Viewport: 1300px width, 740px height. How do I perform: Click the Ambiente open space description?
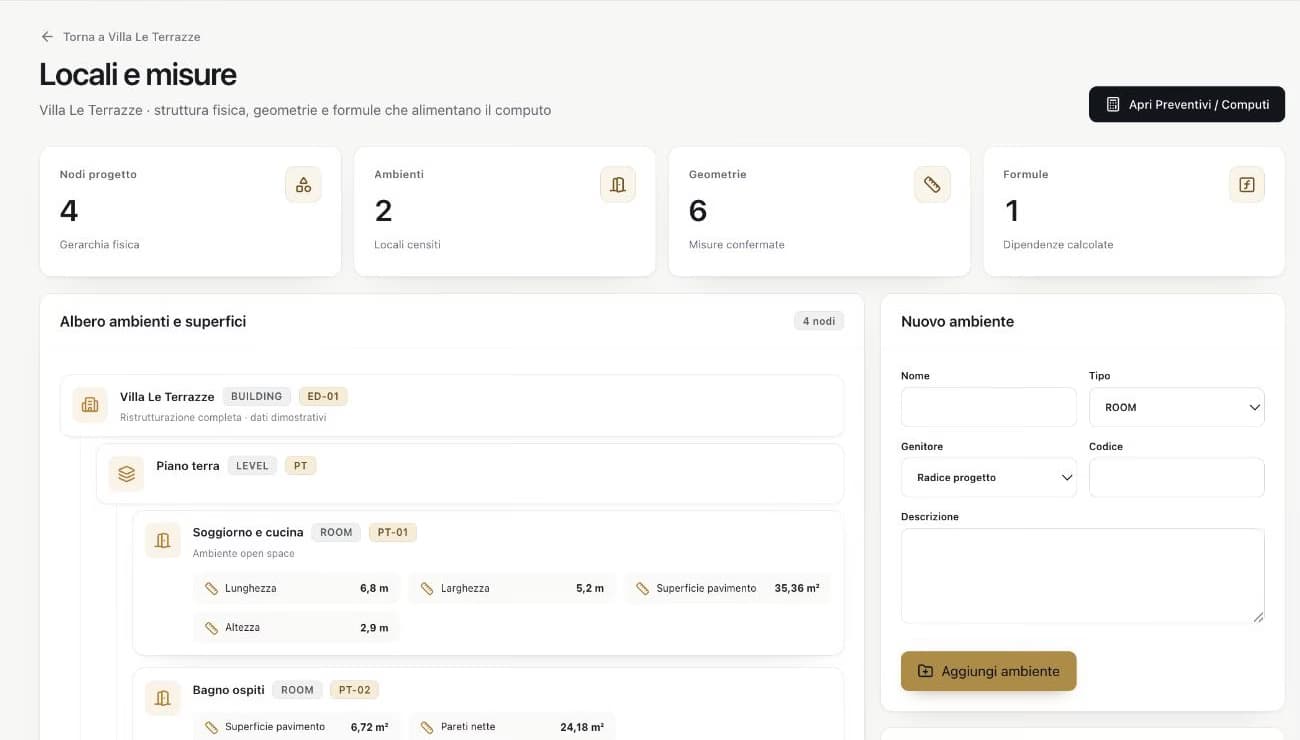coord(244,554)
